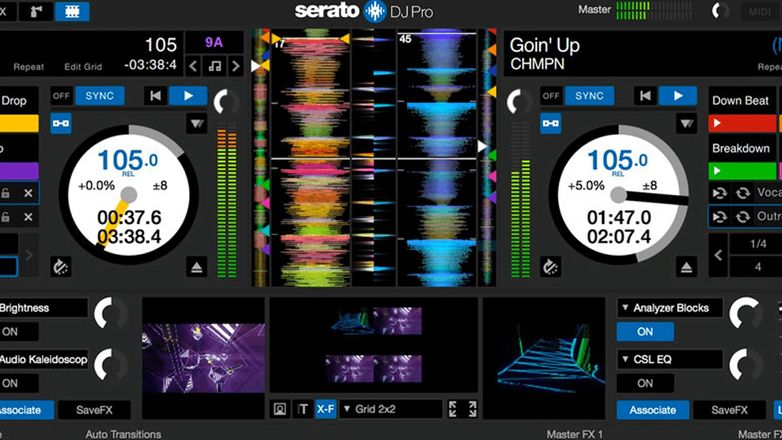Image resolution: width=782 pixels, height=440 pixels.
Task: Toggle the X-F crossfader link button
Action: coord(325,409)
